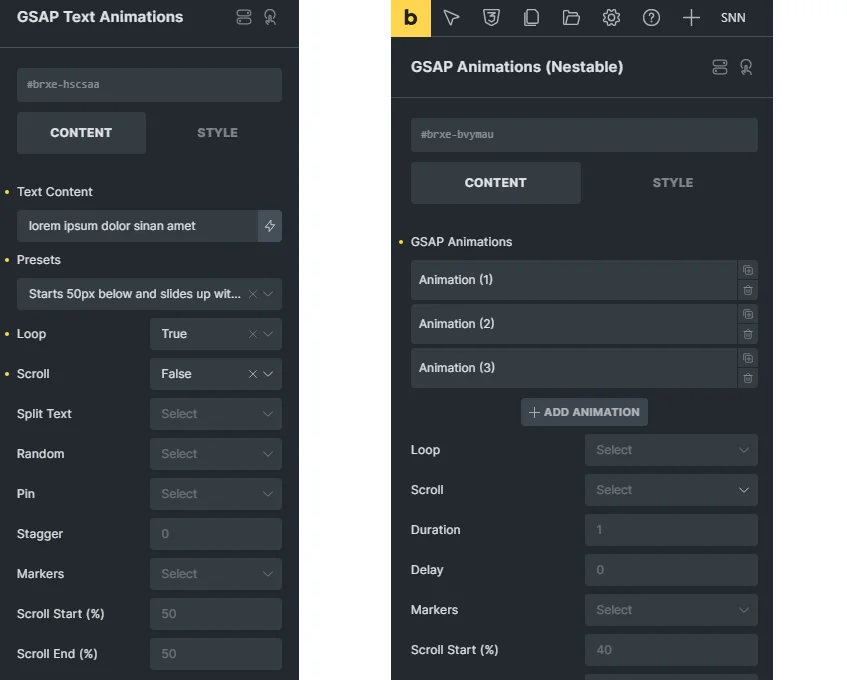The height and width of the screenshot is (680, 847).
Task: Open the settings gear icon
Action: (x=611, y=18)
